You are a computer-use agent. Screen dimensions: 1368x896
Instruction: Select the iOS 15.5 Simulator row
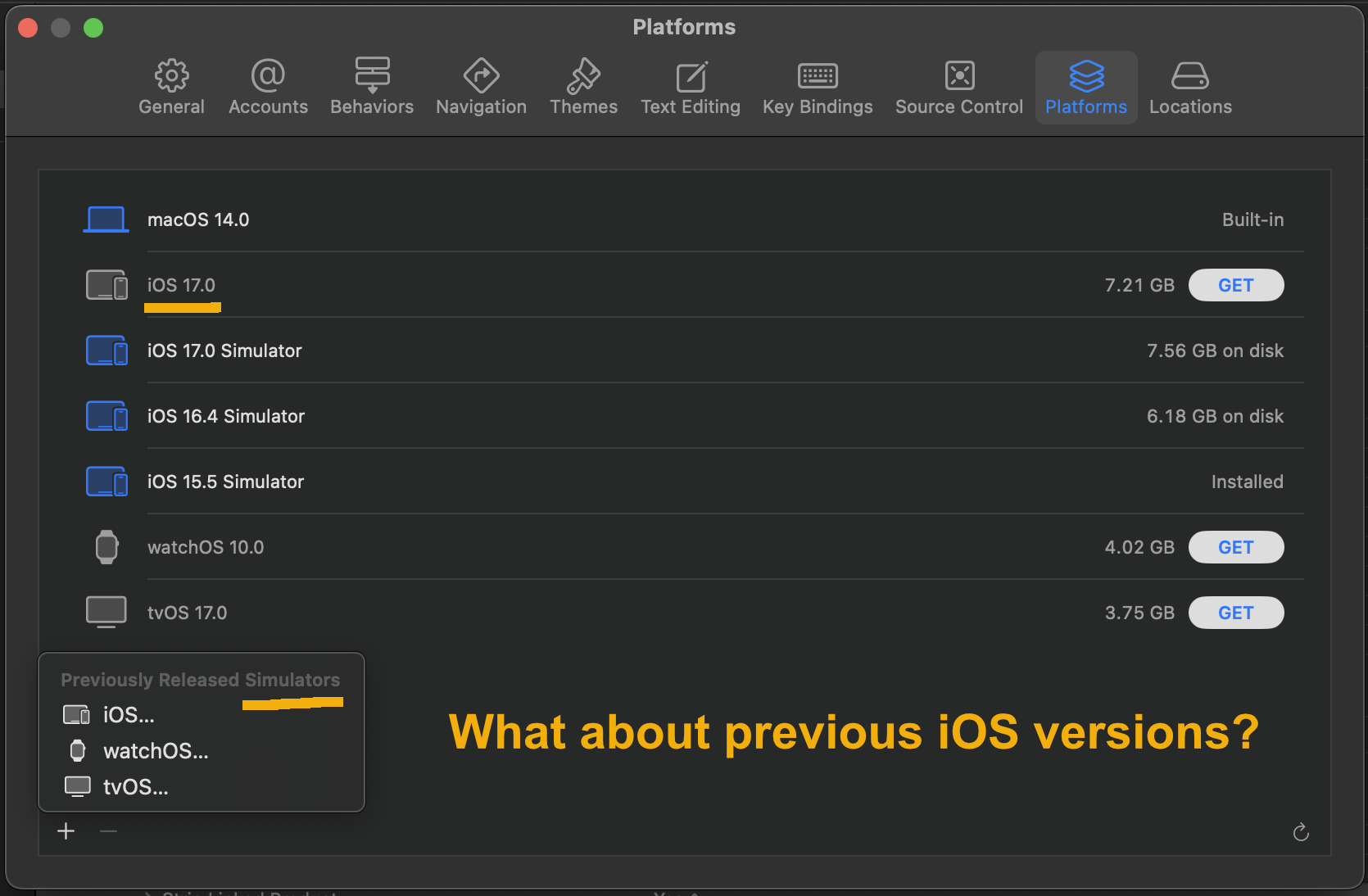226,482
